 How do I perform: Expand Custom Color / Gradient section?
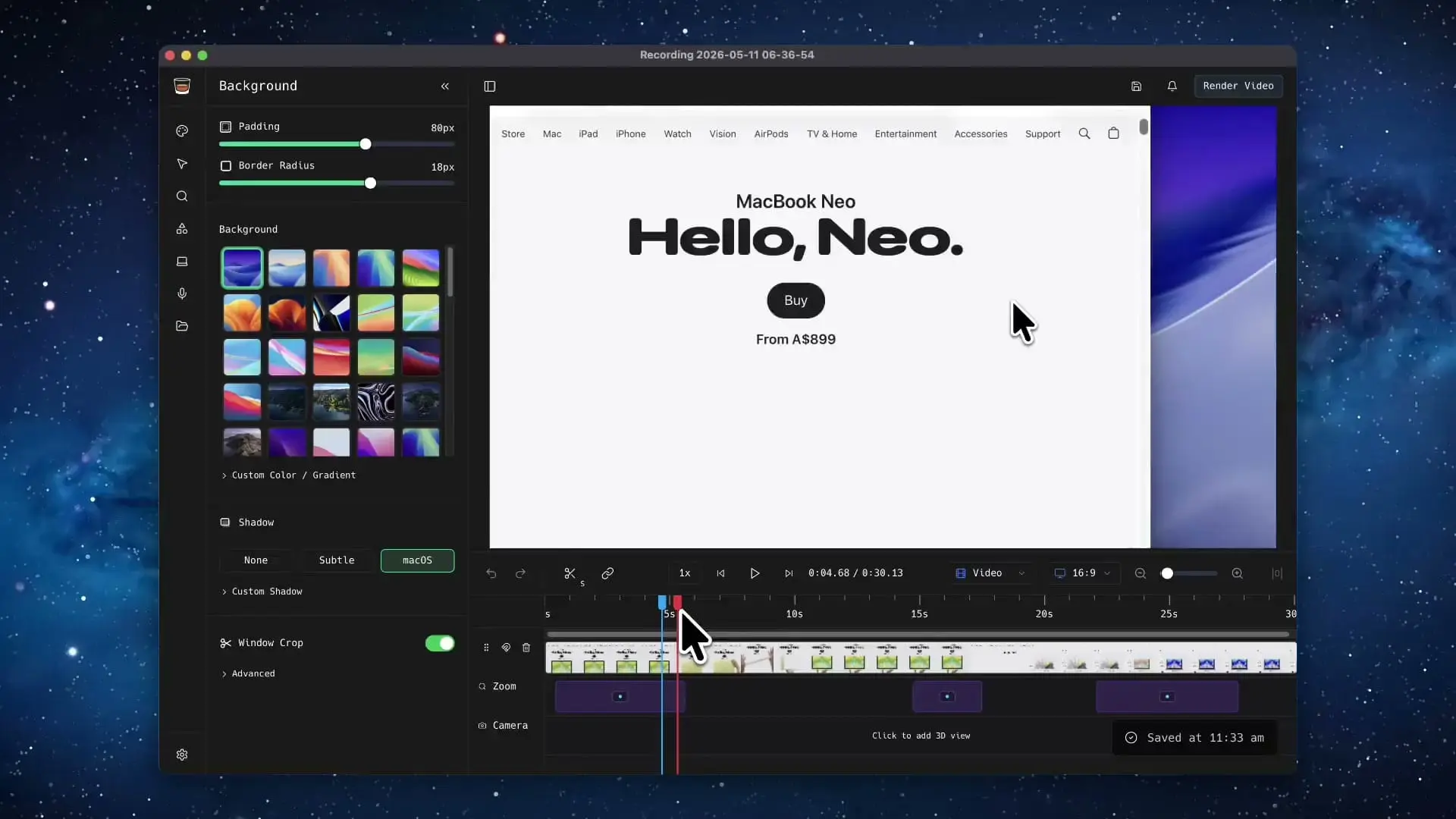pyautogui.click(x=288, y=475)
